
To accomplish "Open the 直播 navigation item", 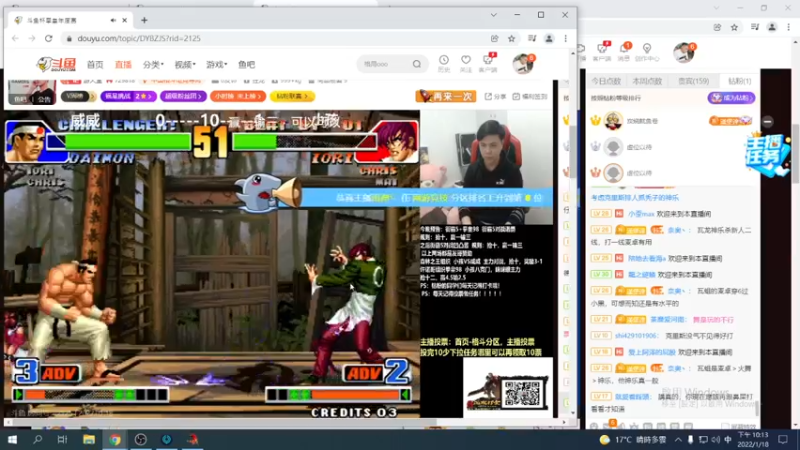I will pos(123,65).
